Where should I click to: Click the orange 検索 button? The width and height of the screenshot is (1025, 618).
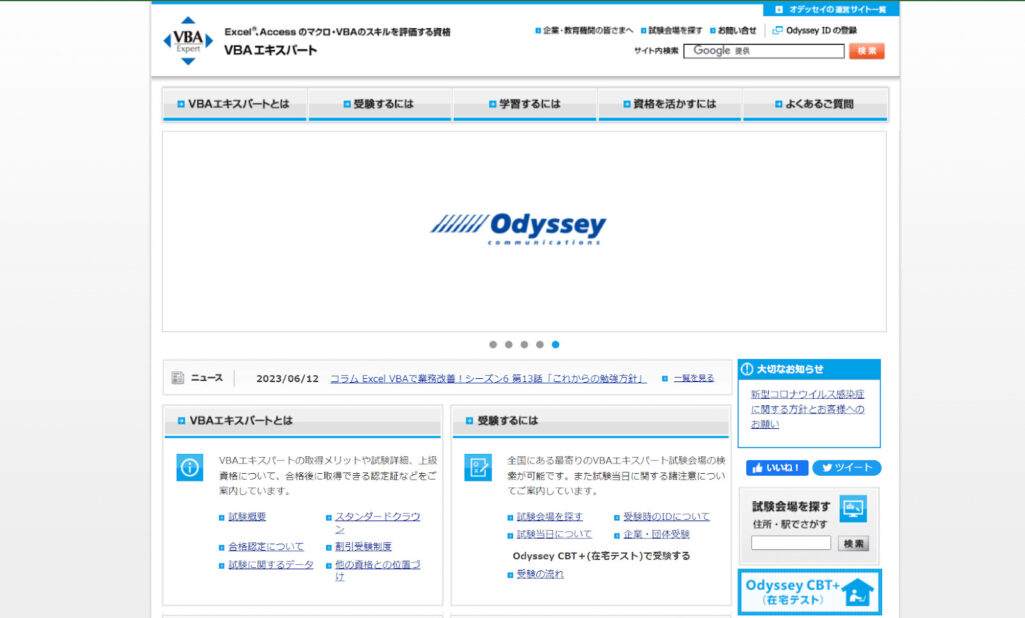[867, 51]
